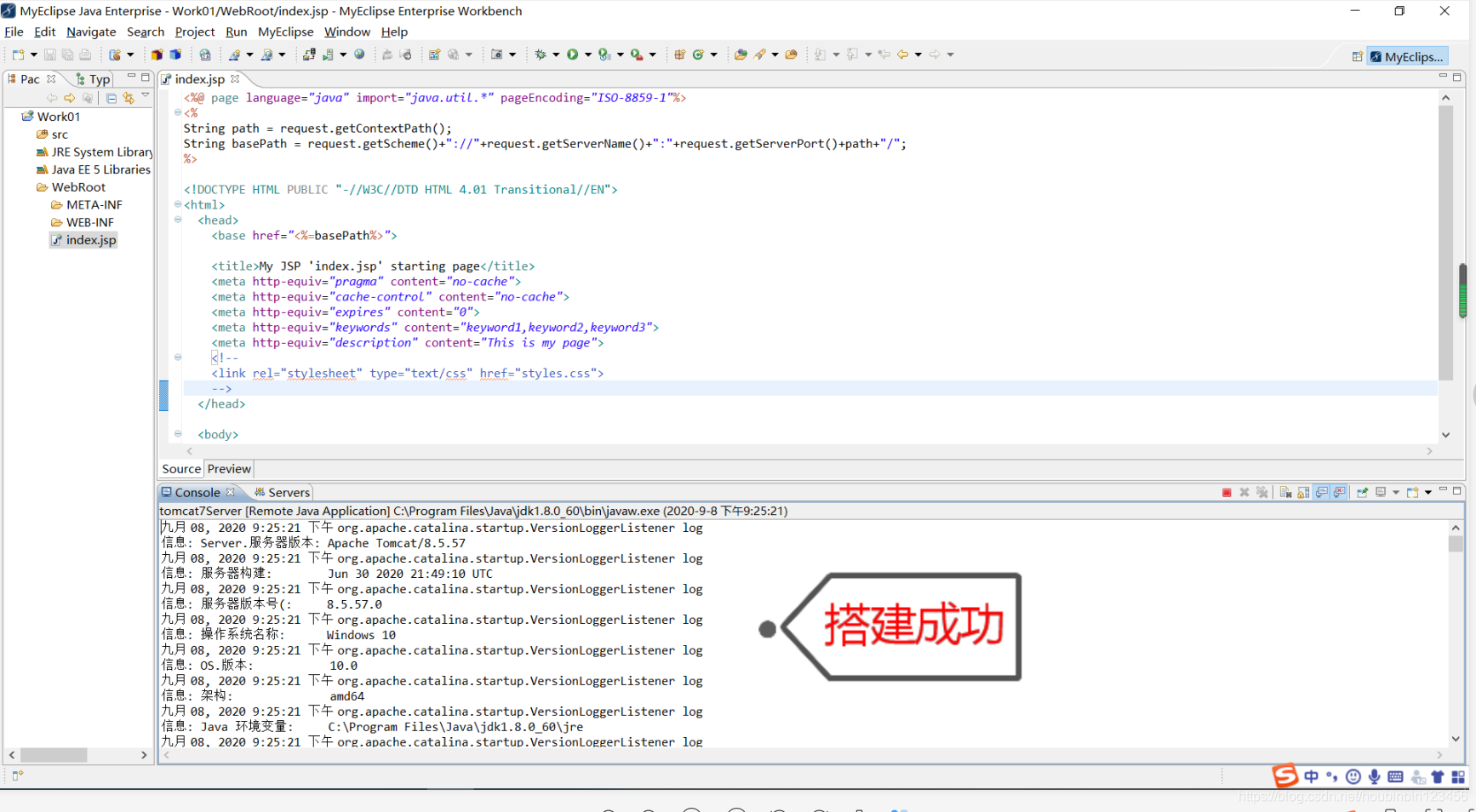Click the web browser globe toolbar icon
Screen dimensions: 1476x812
(359, 54)
